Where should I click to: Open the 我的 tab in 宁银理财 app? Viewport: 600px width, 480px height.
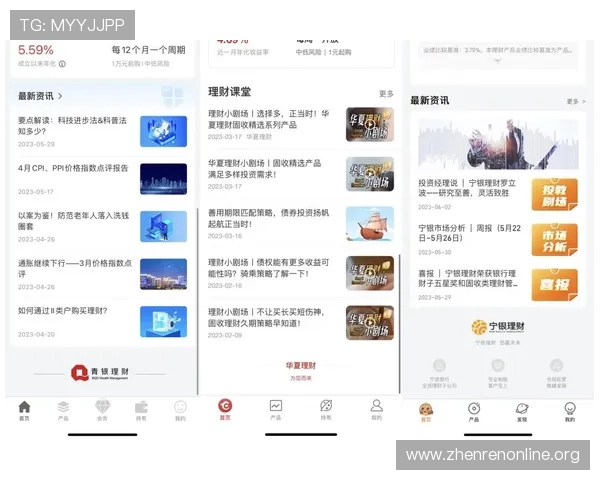click(570, 412)
